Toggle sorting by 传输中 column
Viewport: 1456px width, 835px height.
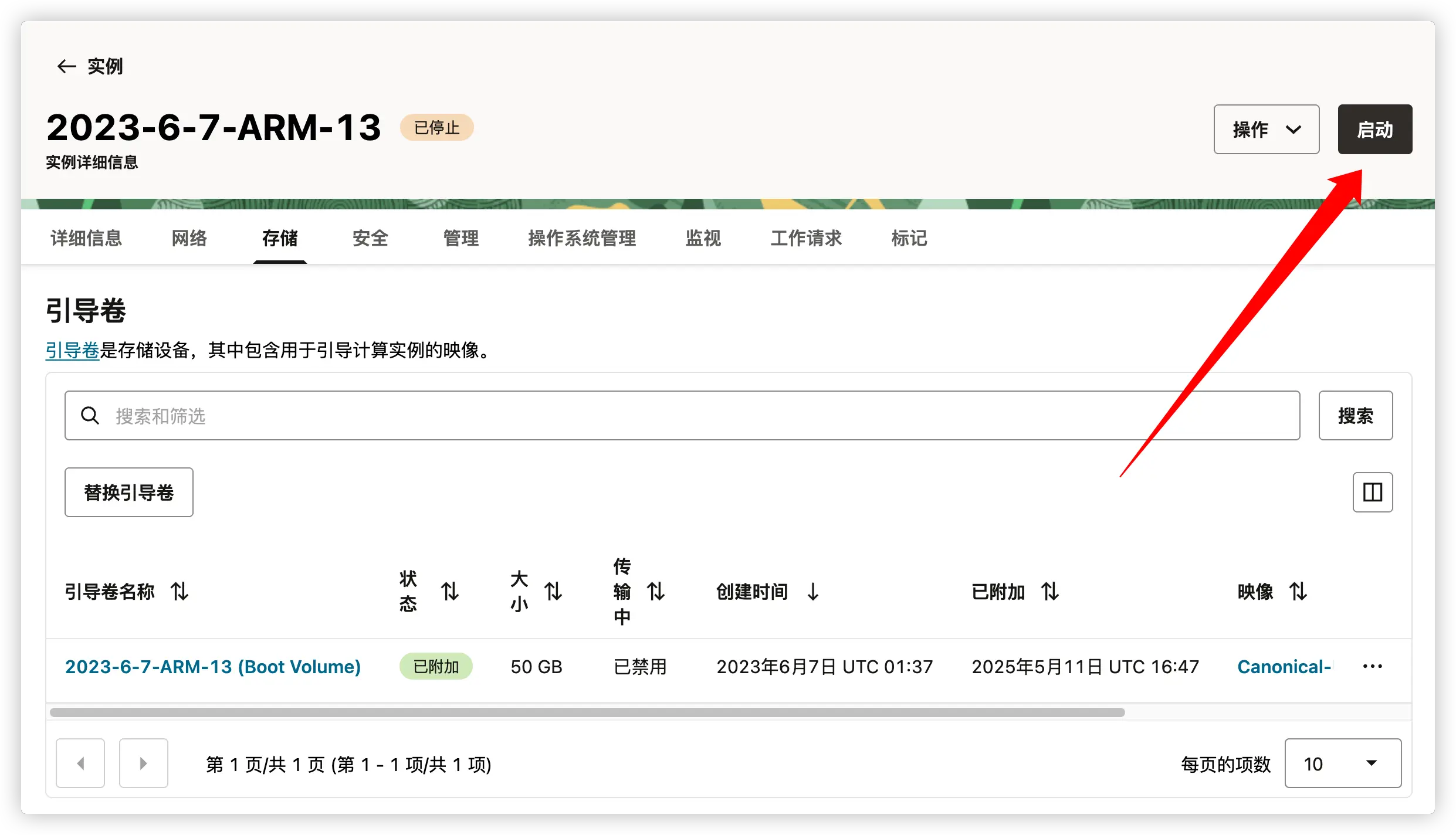(656, 592)
